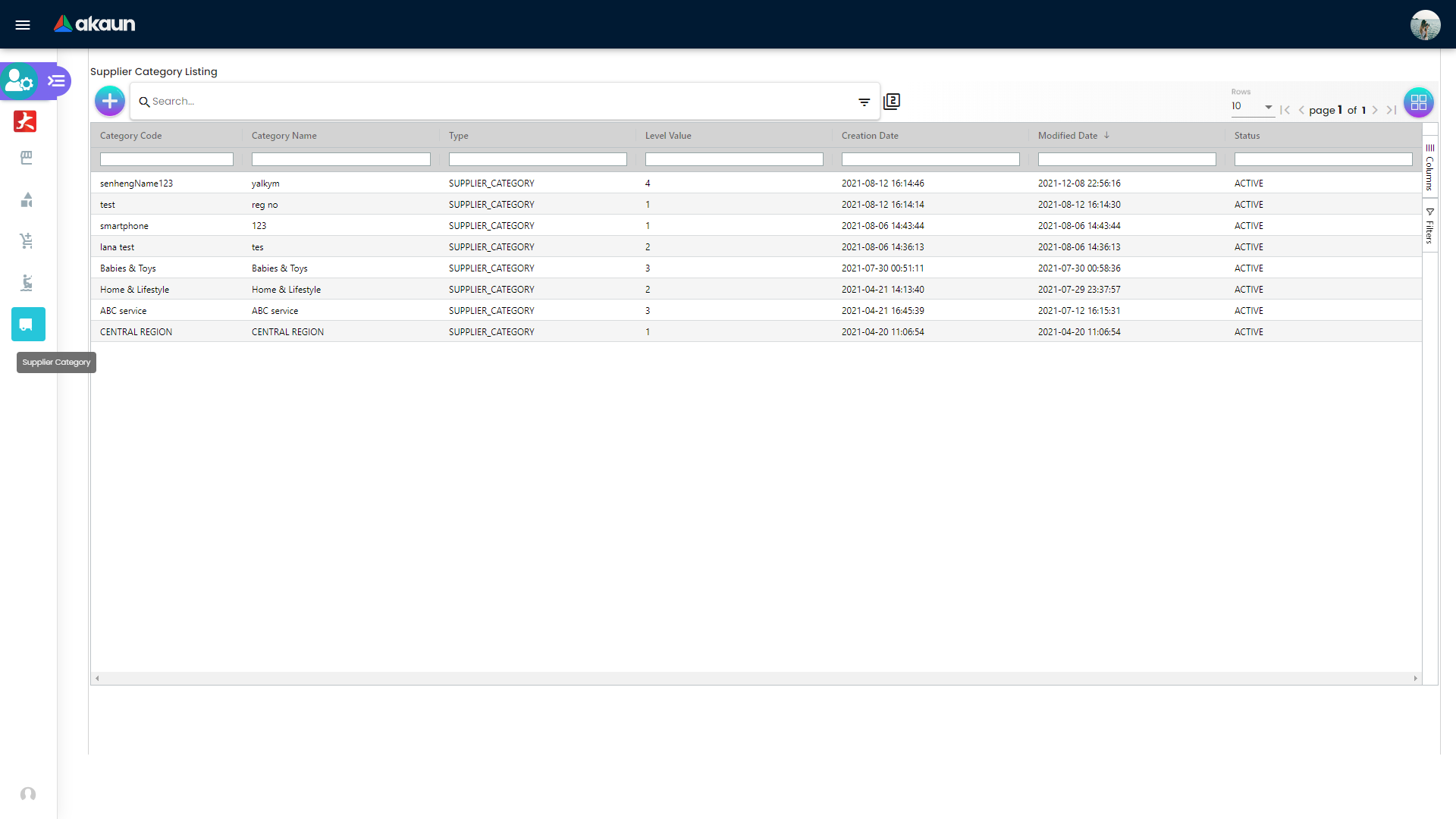Select the shopping cart icon in sidebar

pyautogui.click(x=27, y=240)
